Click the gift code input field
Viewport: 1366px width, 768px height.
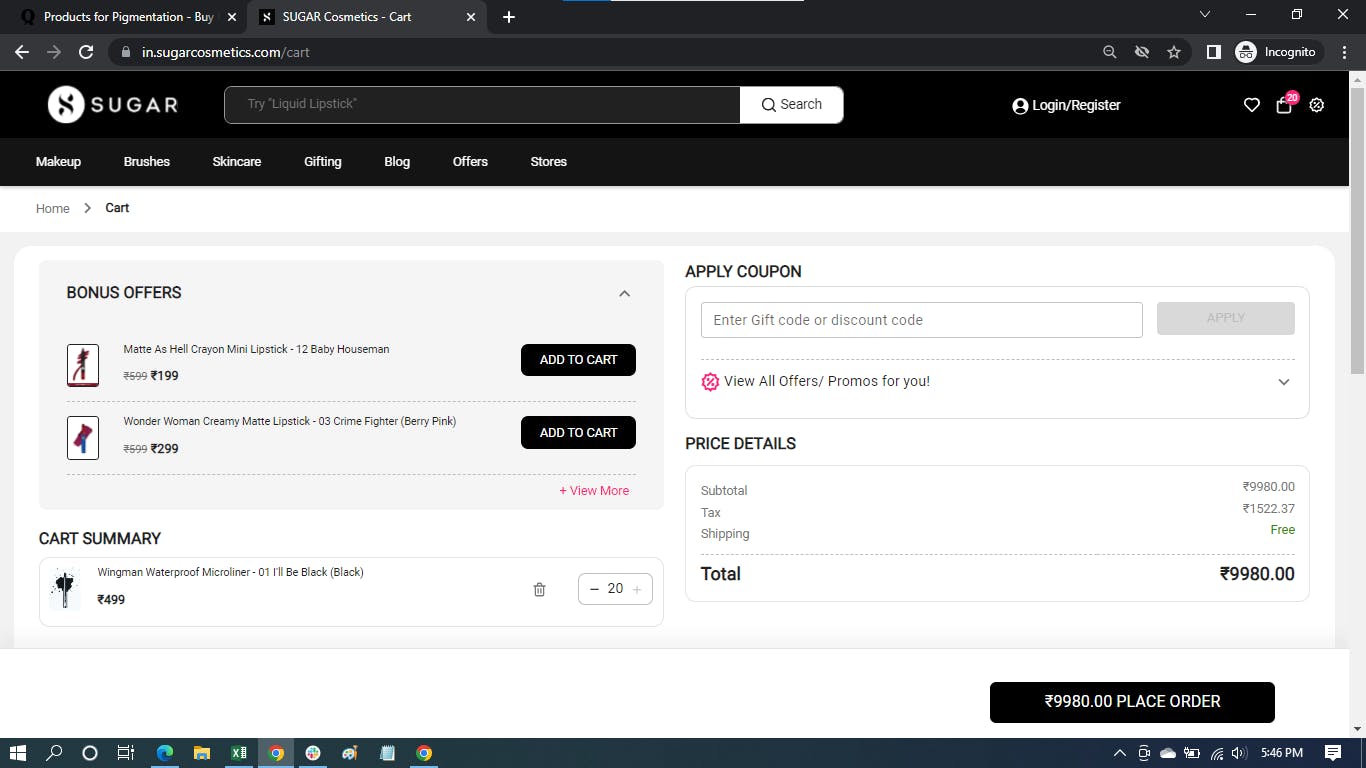[921, 320]
